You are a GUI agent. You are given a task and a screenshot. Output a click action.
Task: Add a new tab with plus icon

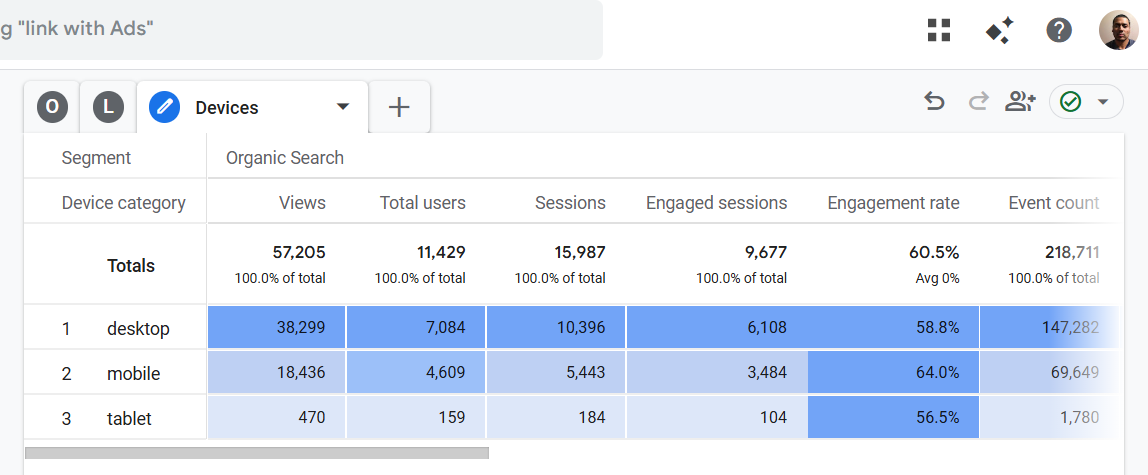pyautogui.click(x=399, y=107)
